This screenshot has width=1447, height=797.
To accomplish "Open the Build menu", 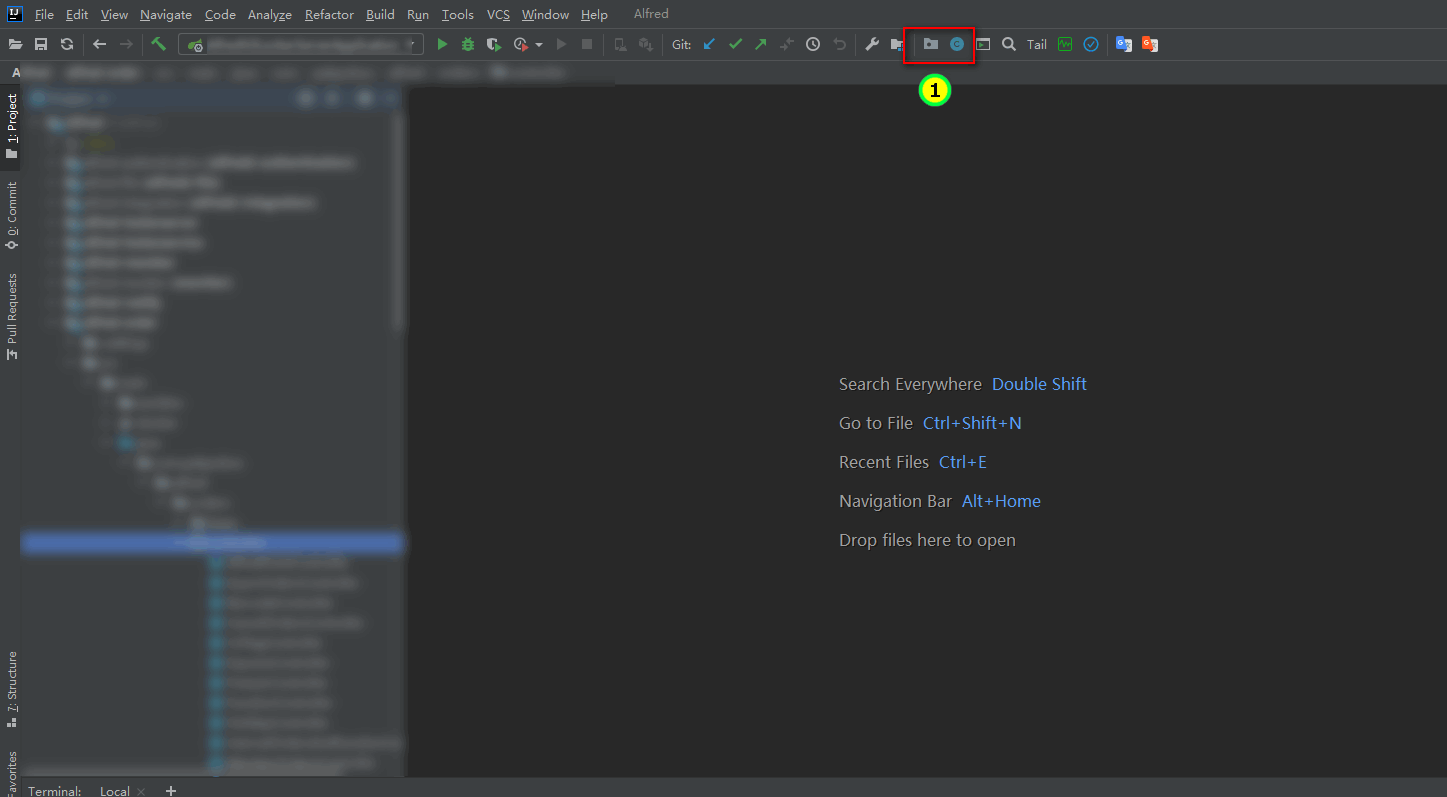I will [380, 15].
